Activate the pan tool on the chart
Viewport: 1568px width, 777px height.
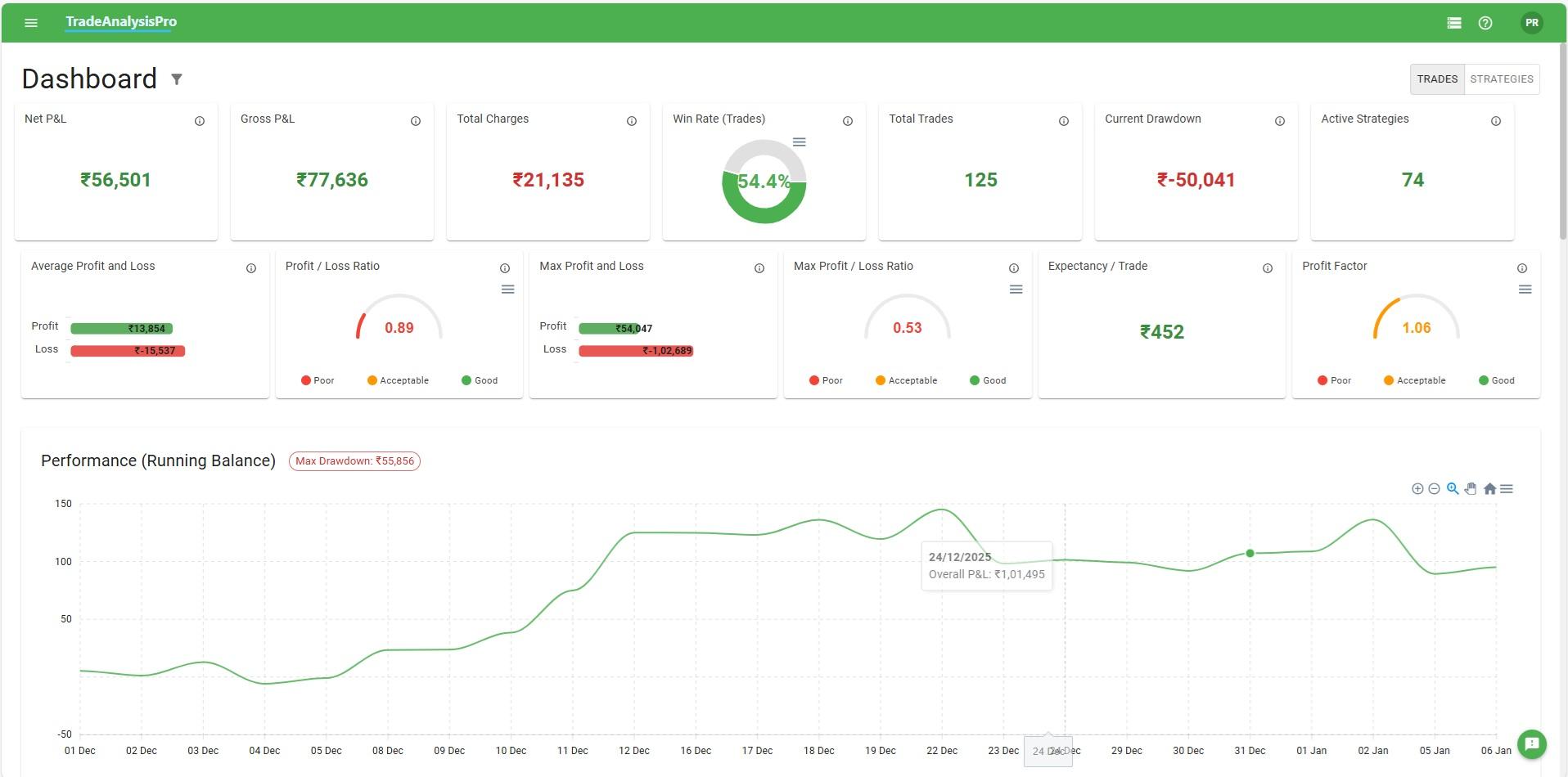click(1471, 488)
